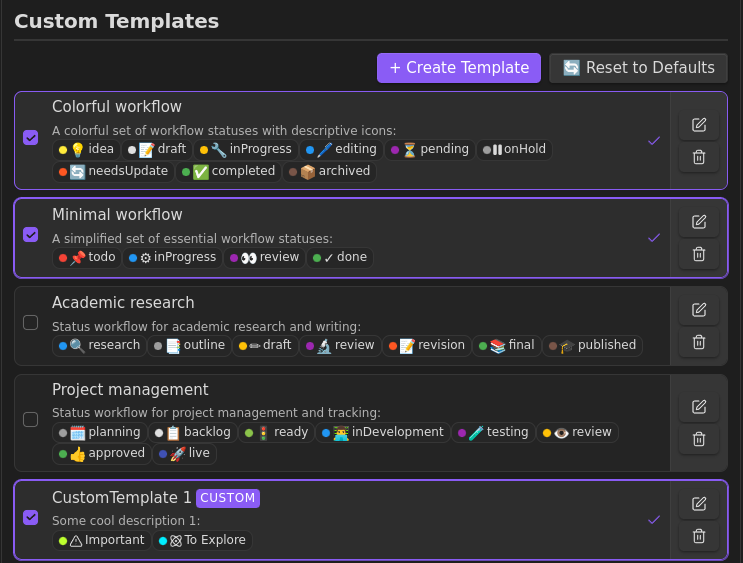Edit the Project management template
Image resolution: width=743 pixels, height=563 pixels.
(699, 407)
